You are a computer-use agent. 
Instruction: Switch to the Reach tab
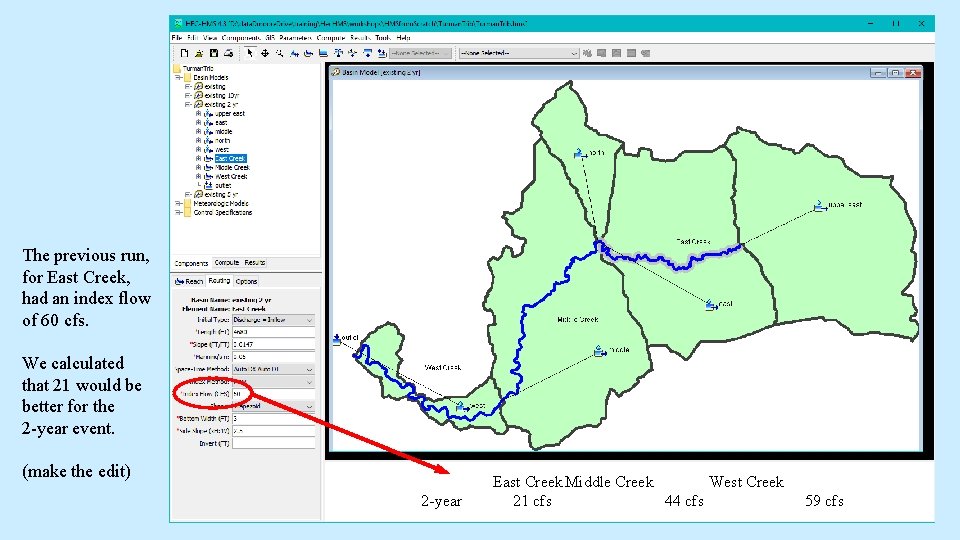[189, 282]
